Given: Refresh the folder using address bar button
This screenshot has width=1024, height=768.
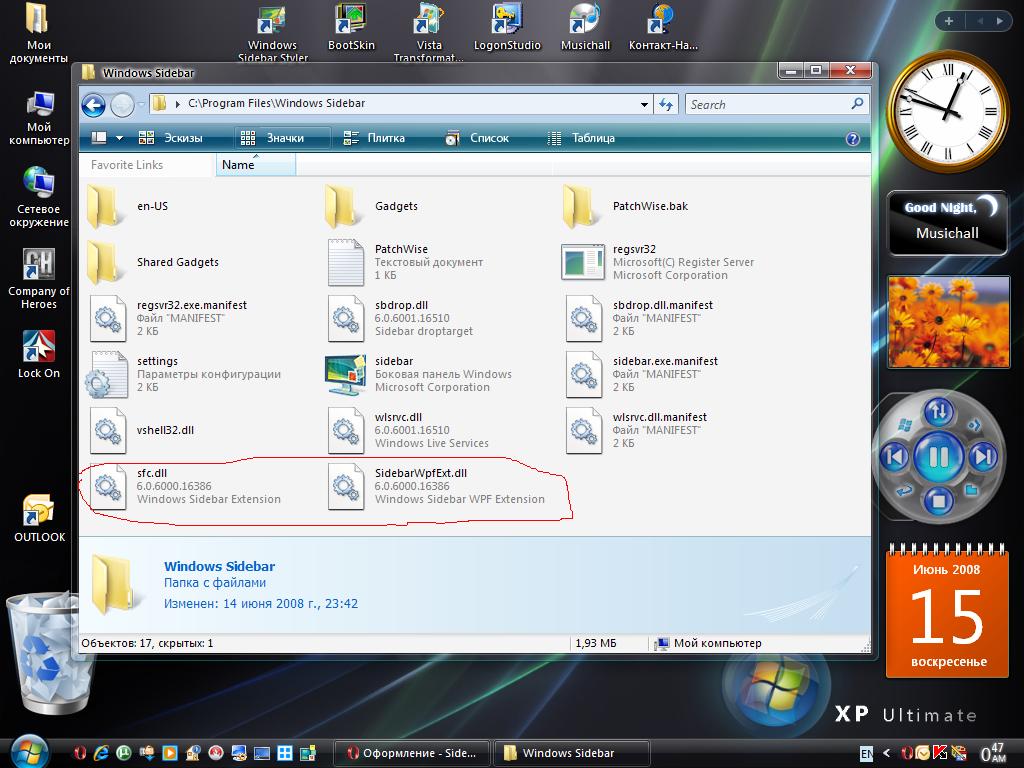Looking at the screenshot, I should point(667,104).
